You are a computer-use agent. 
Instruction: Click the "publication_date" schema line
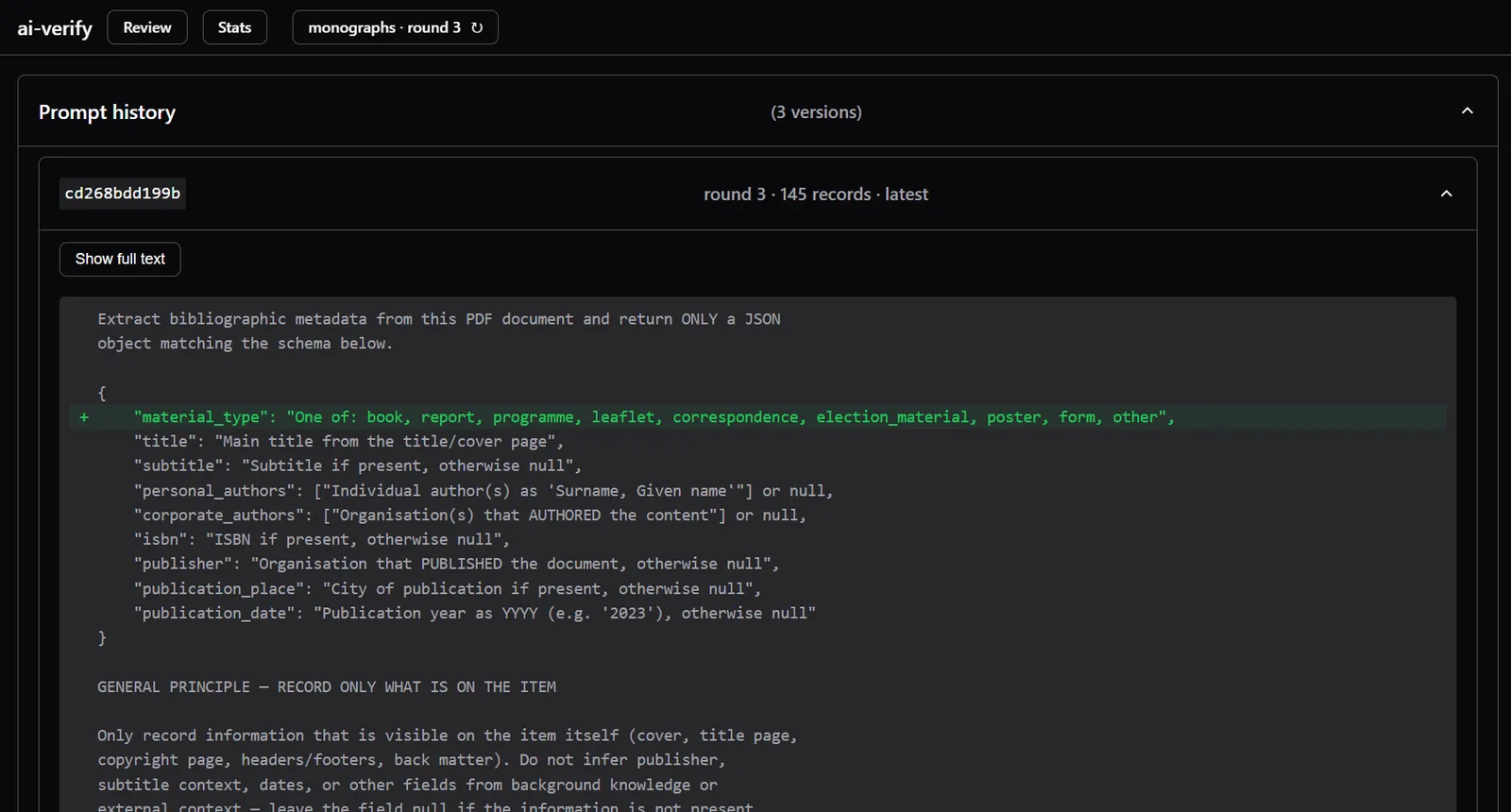(475, 614)
